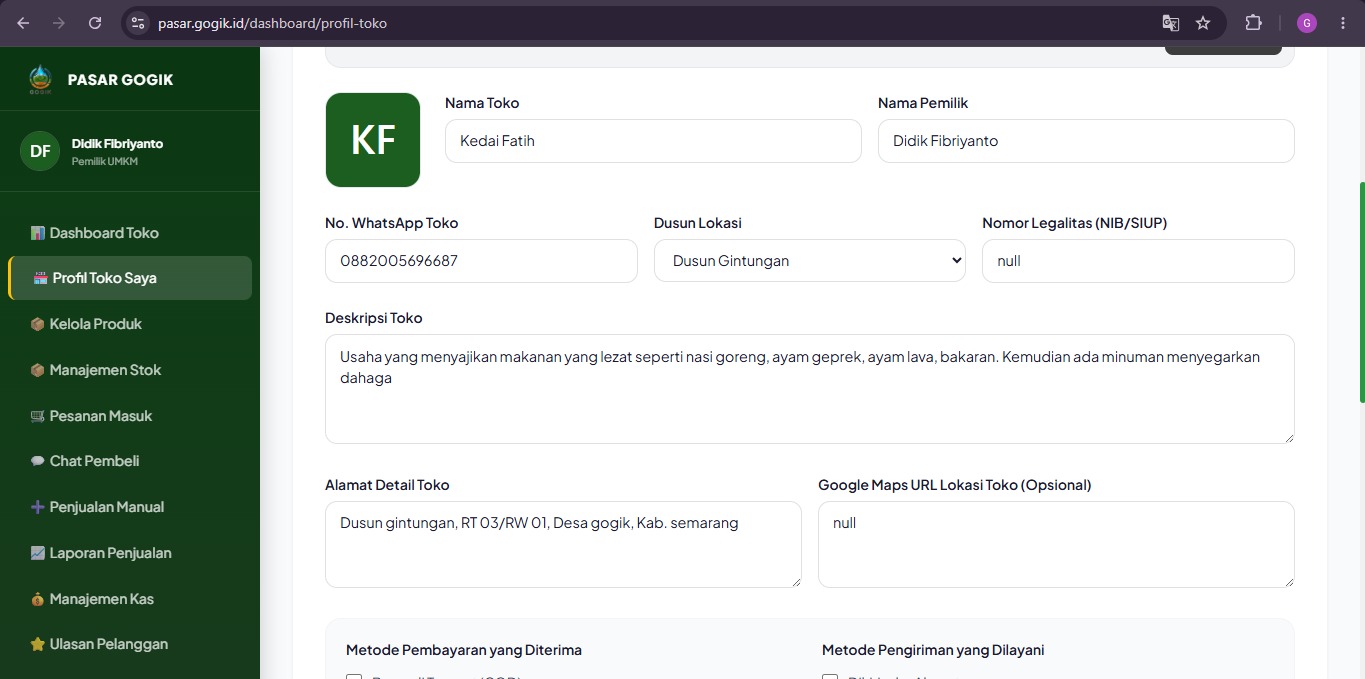The image size is (1365, 679).
Task: Click the money bag icon beside Manajemen Kas
Action: tap(38, 599)
